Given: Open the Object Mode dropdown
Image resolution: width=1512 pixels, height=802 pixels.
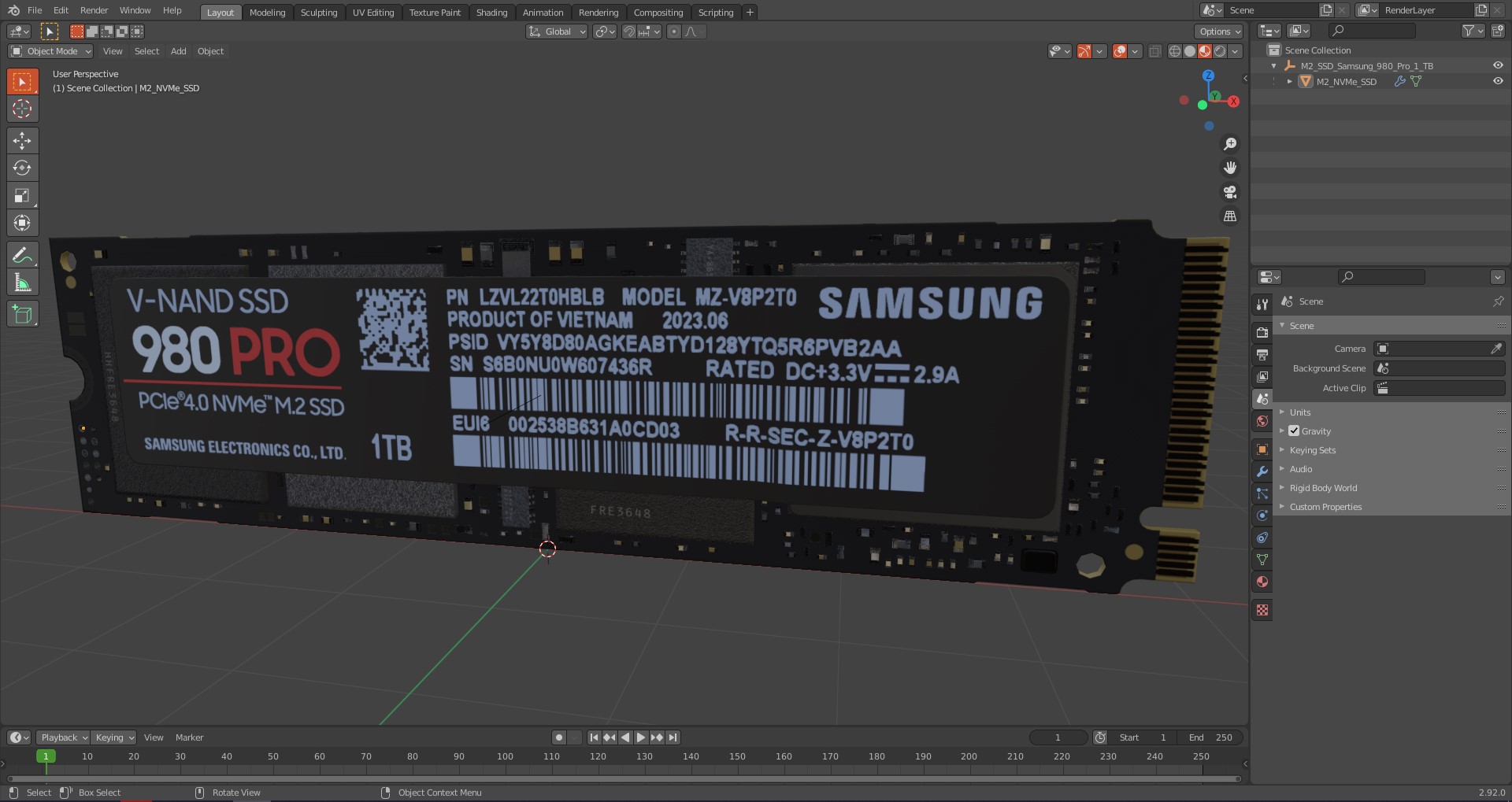Looking at the screenshot, I should 50,51.
